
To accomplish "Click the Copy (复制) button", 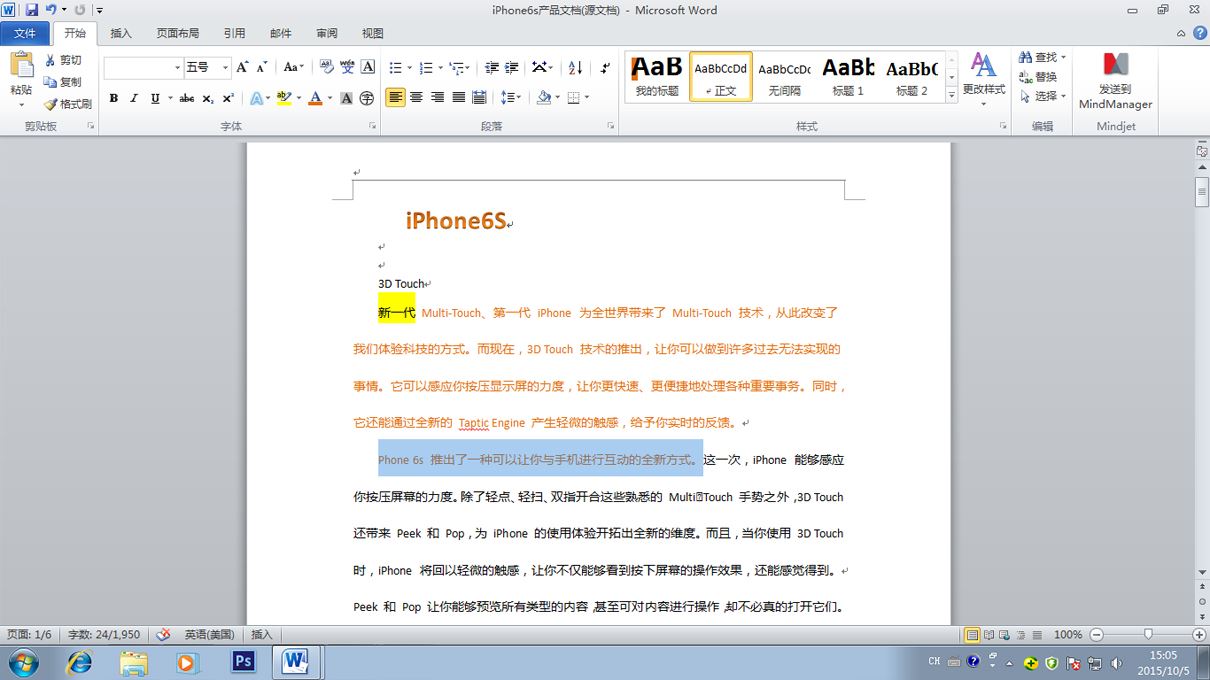I will (x=63, y=82).
